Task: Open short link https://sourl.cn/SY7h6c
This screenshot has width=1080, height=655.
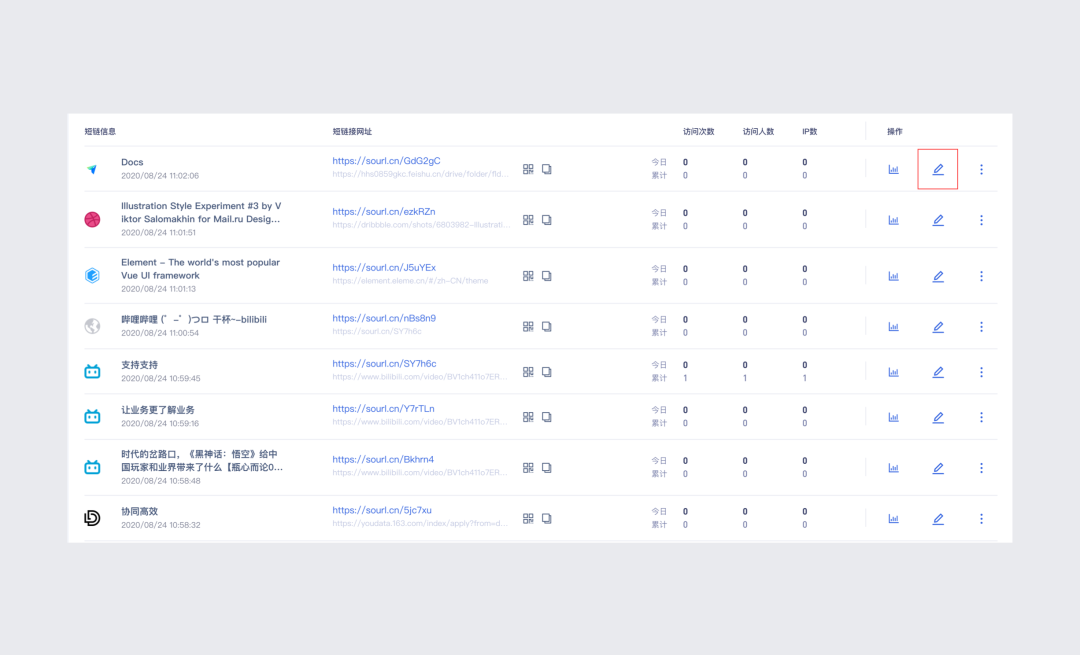Action: click(384, 364)
